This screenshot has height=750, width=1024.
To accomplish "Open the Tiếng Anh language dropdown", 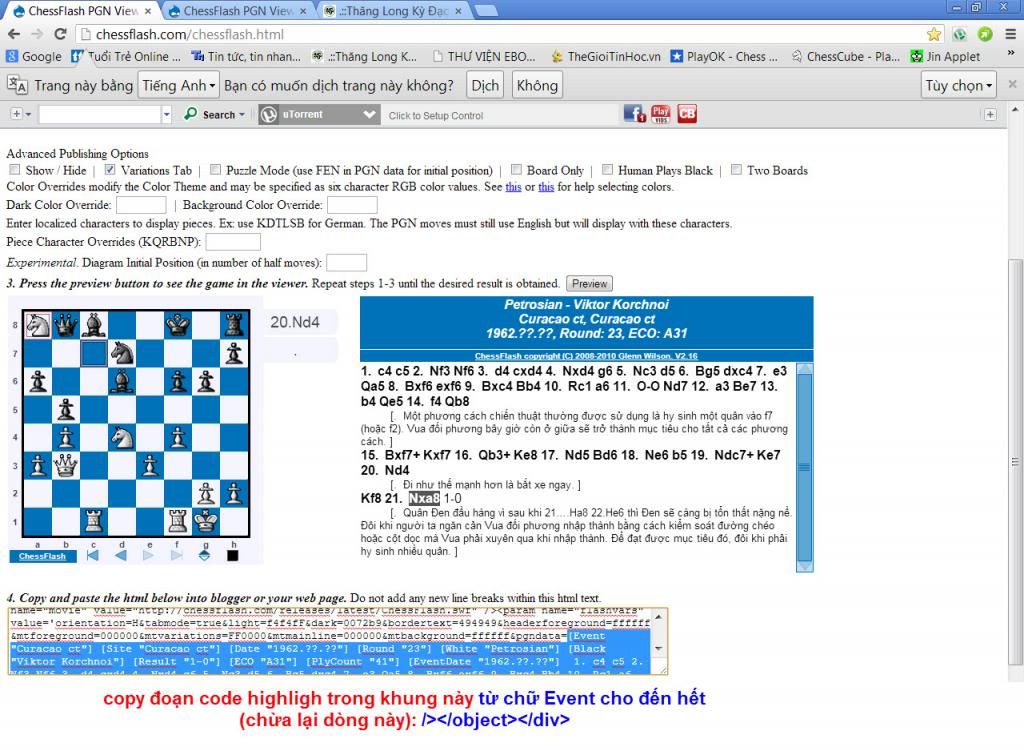I will [178, 85].
